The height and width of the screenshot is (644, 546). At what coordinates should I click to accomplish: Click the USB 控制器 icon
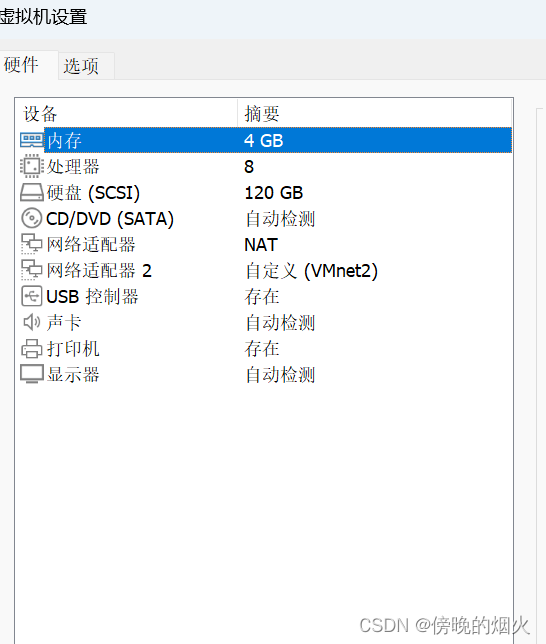click(x=32, y=297)
